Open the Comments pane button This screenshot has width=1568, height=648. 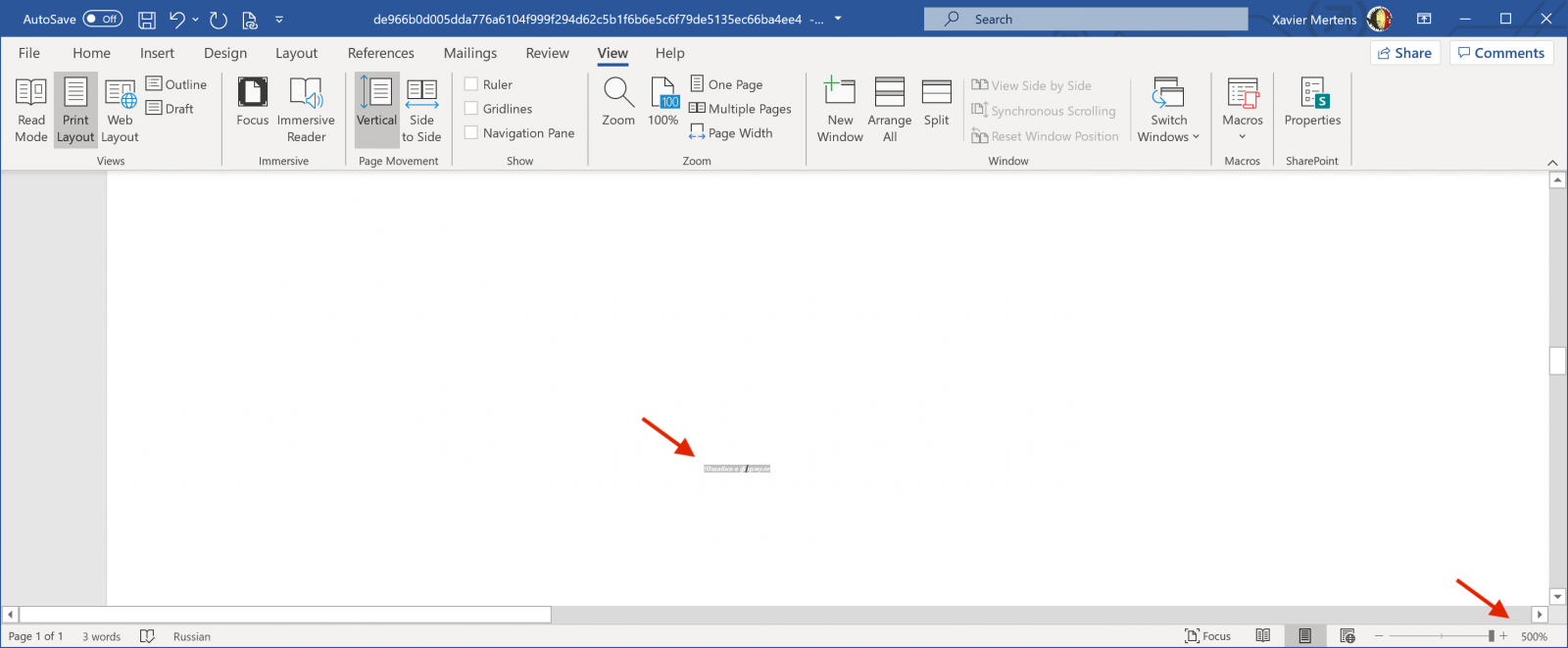click(x=1500, y=53)
